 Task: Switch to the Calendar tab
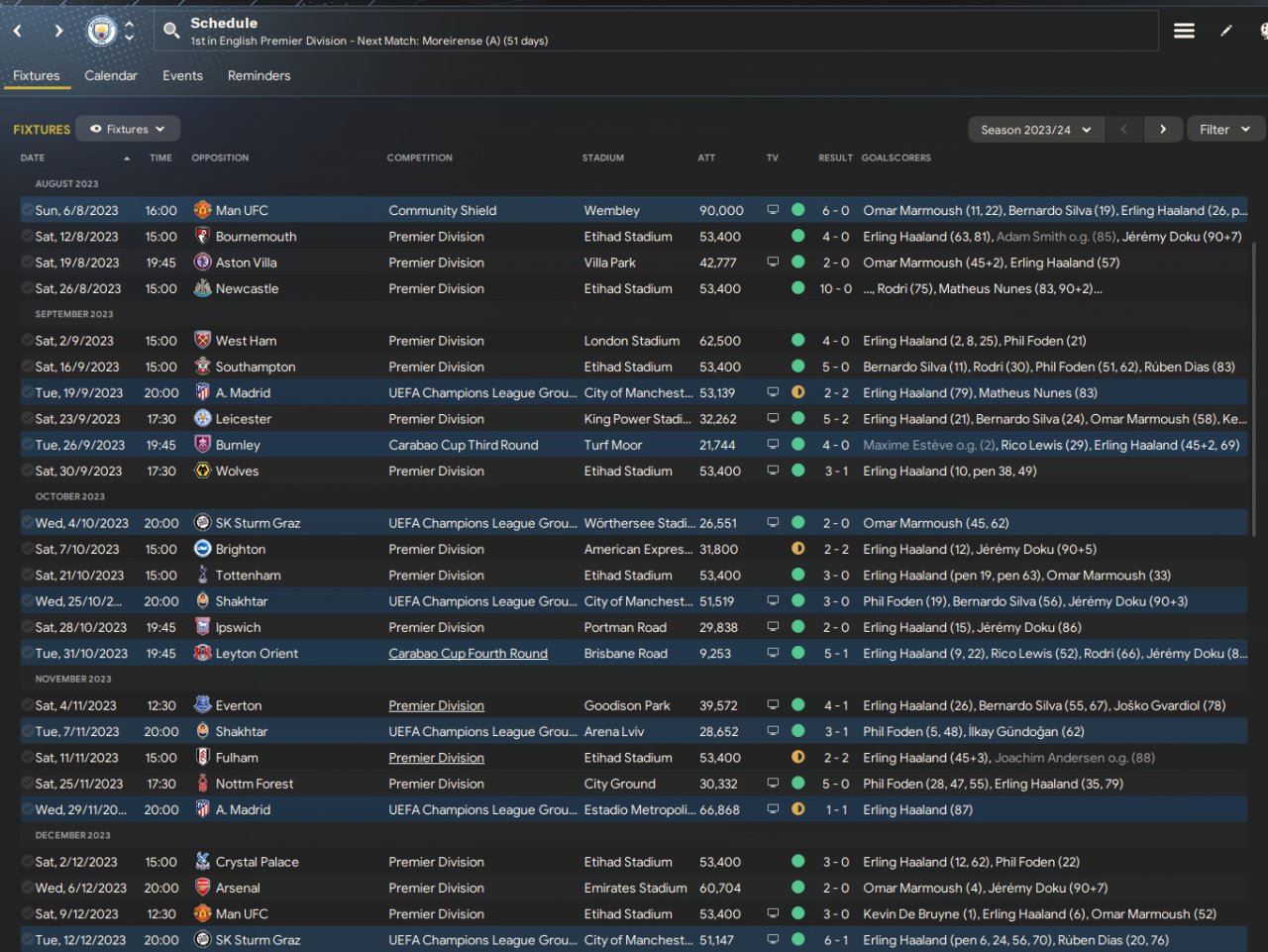pyautogui.click(x=111, y=75)
